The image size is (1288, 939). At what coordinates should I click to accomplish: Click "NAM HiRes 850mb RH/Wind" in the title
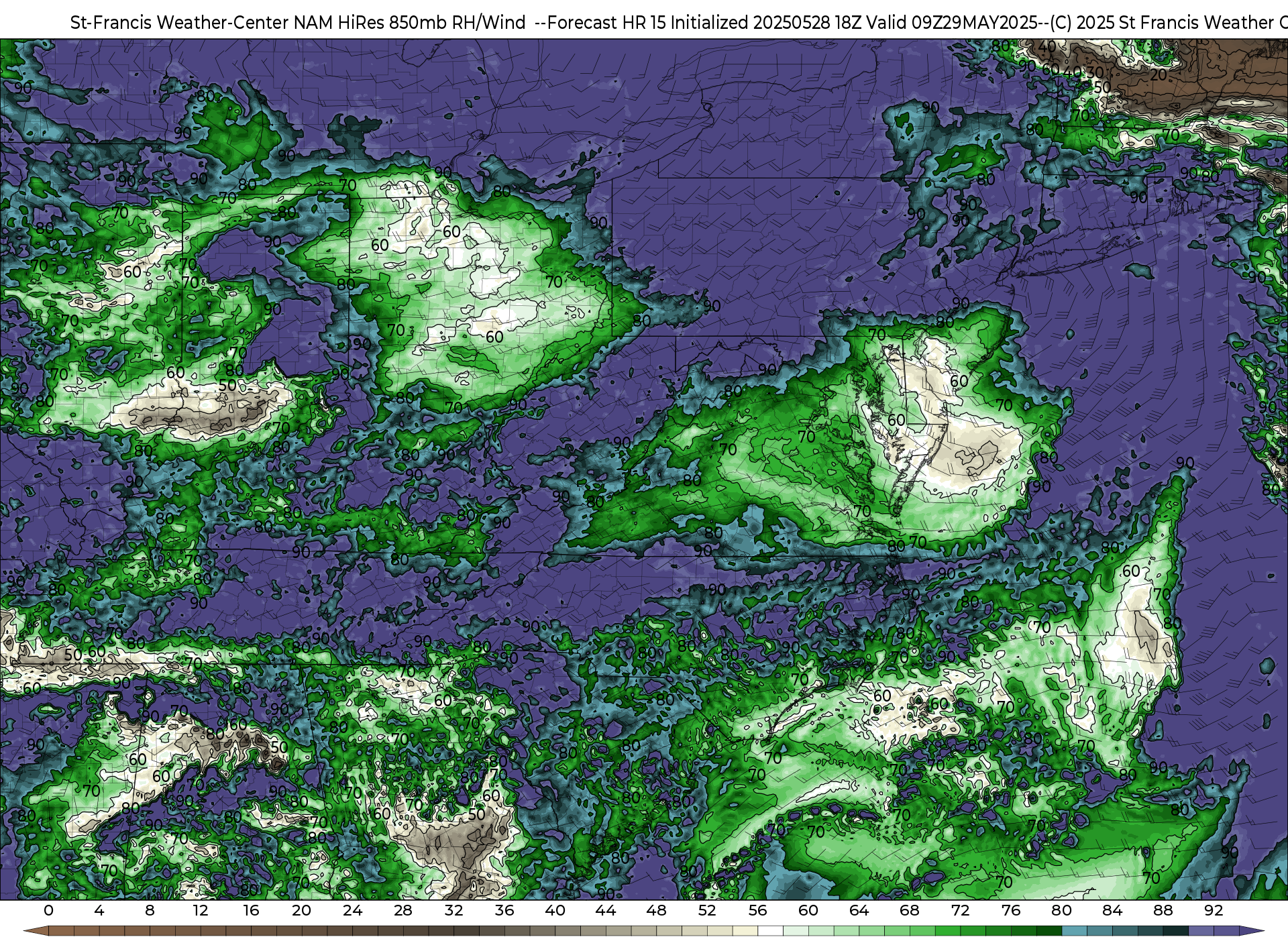coord(410,23)
